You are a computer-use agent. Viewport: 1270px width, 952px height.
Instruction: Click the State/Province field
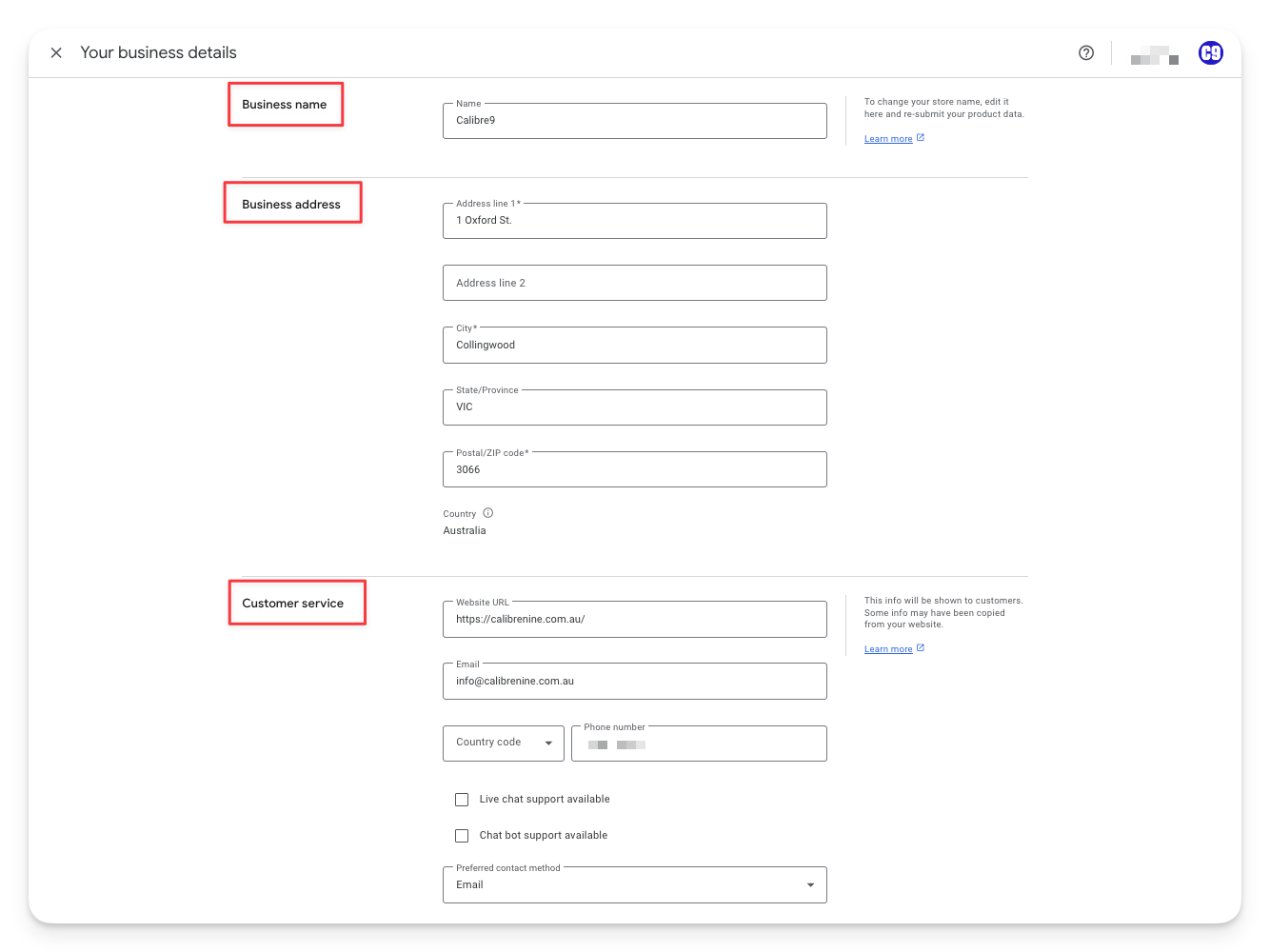(634, 407)
